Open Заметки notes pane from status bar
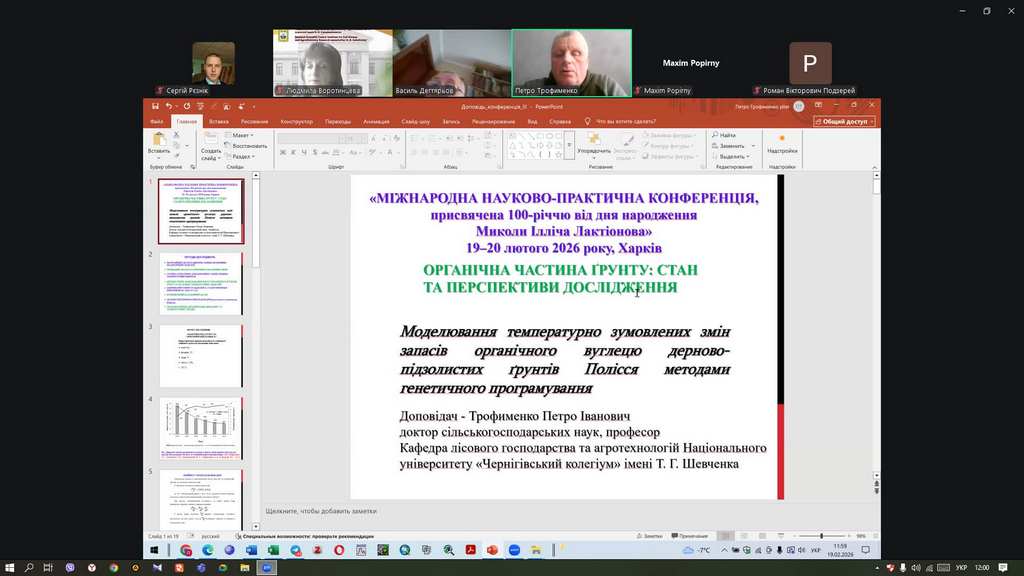This screenshot has height=576, width=1024. point(650,536)
